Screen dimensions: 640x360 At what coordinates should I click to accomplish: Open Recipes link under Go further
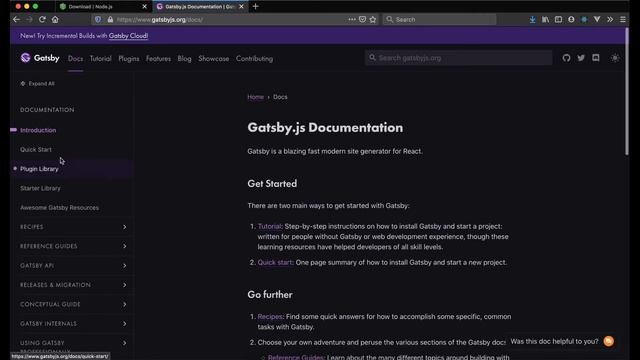(270, 317)
